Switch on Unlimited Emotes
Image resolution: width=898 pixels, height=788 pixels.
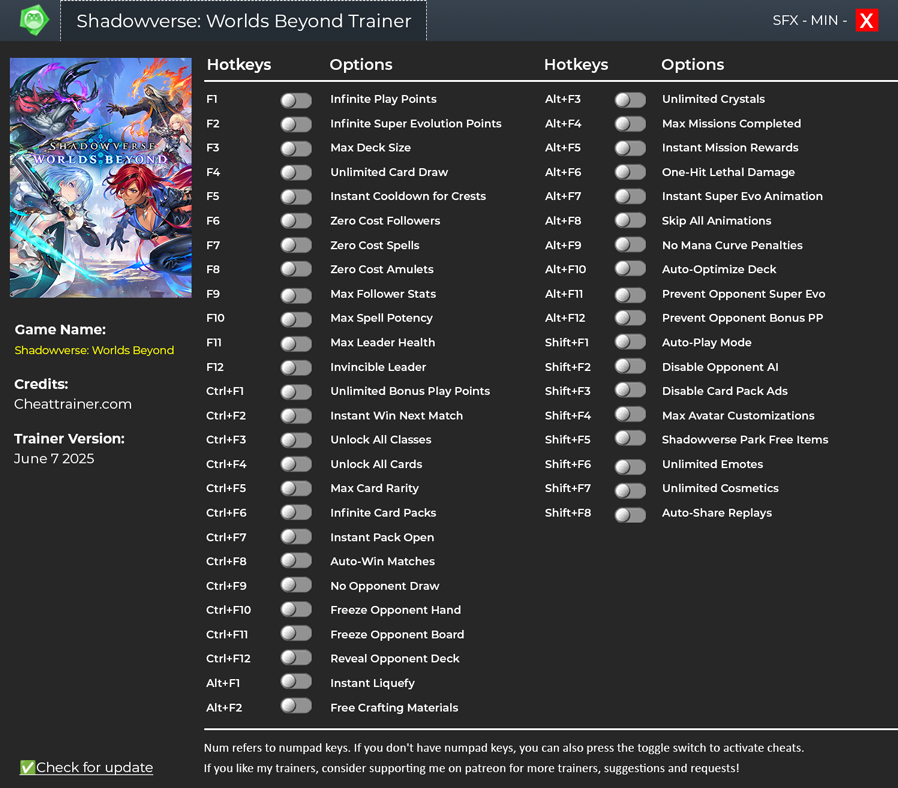(630, 466)
